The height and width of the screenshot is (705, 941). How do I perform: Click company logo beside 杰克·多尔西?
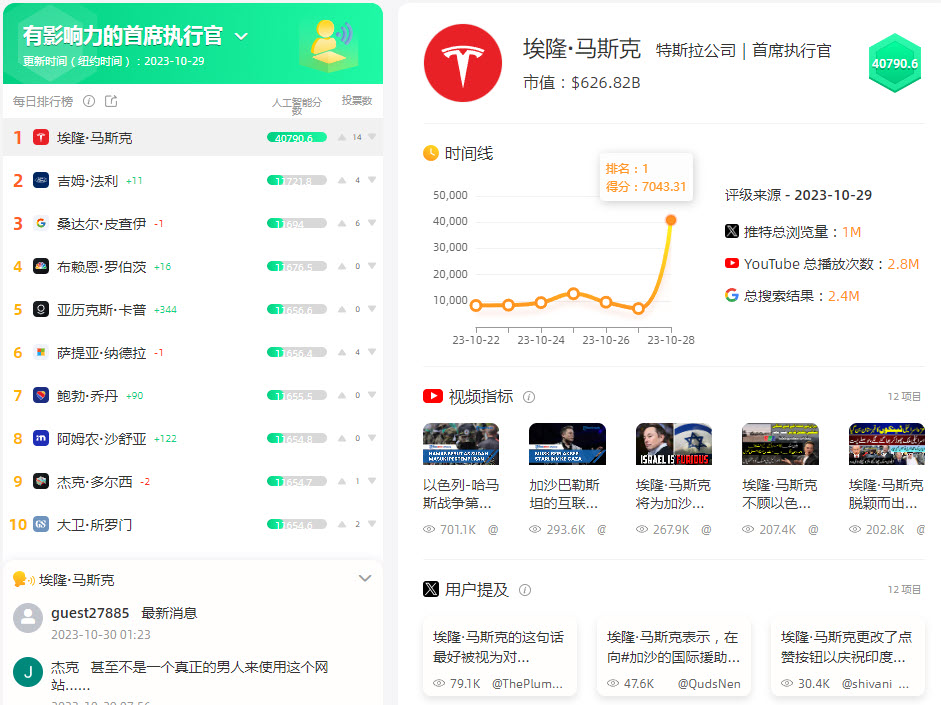pyautogui.click(x=41, y=481)
